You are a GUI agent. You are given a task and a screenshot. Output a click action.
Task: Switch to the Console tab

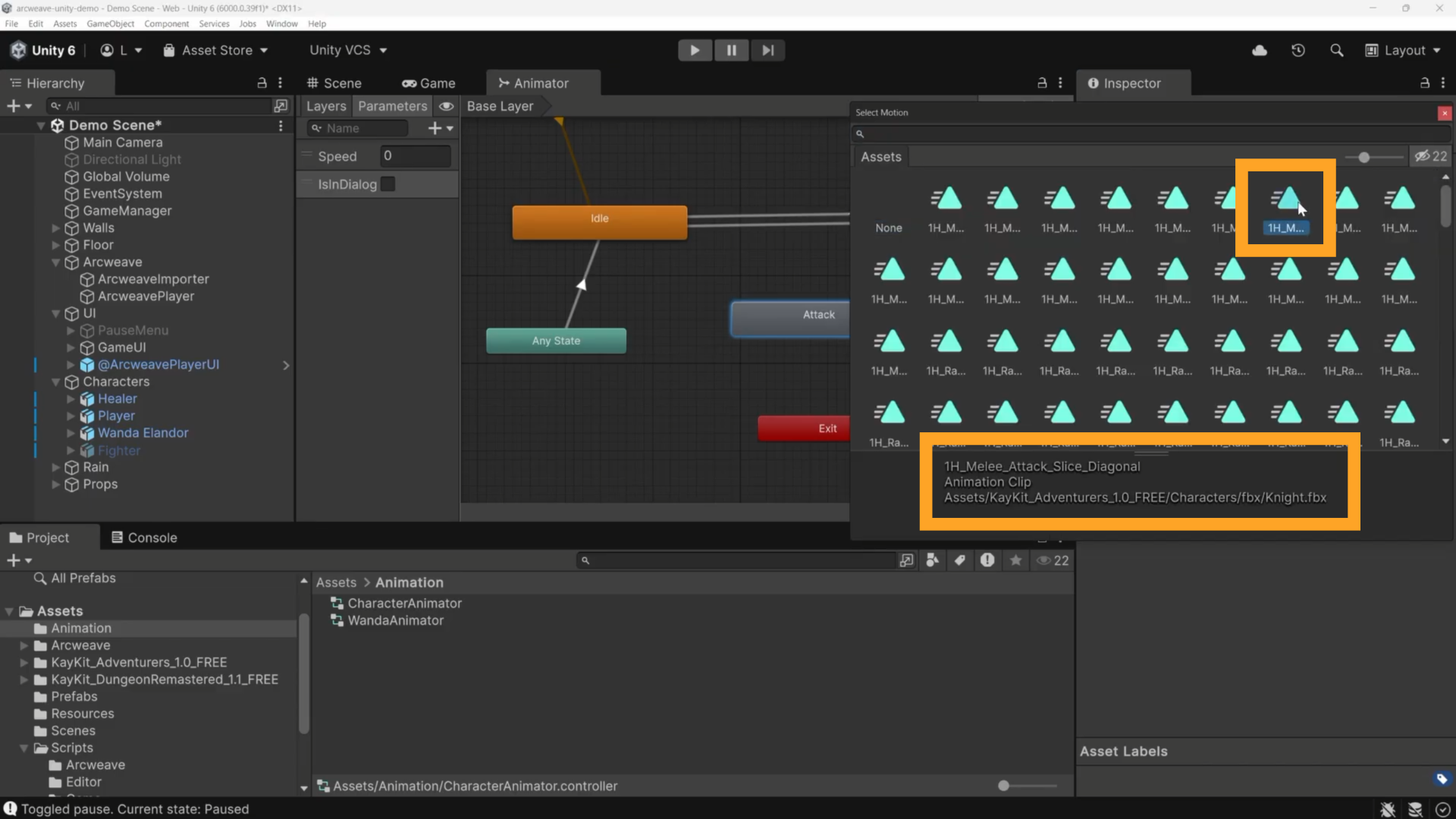[144, 538]
